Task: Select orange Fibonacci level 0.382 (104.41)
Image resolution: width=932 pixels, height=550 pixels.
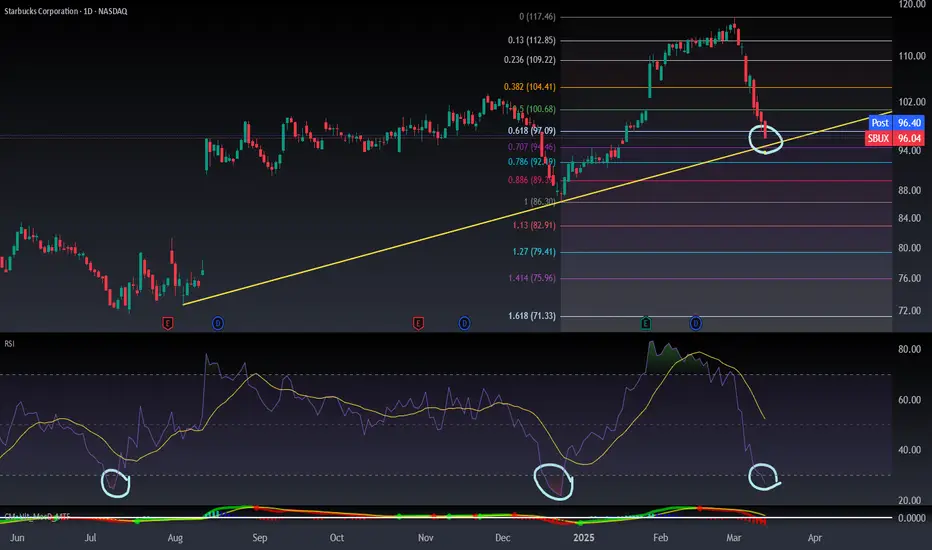Action: (x=530, y=87)
